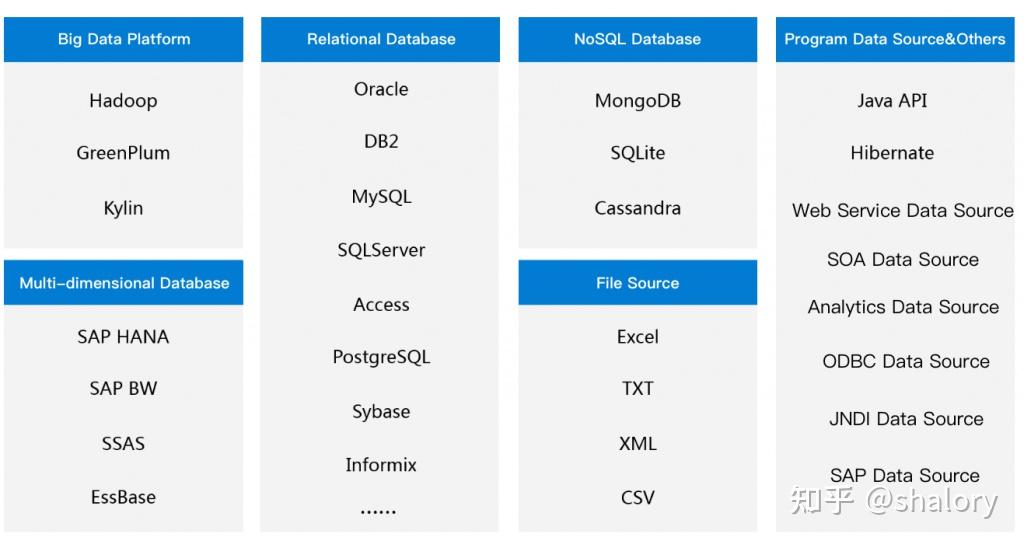Open the File Source header
This screenshot has height=548, width=1024.
coord(637,283)
